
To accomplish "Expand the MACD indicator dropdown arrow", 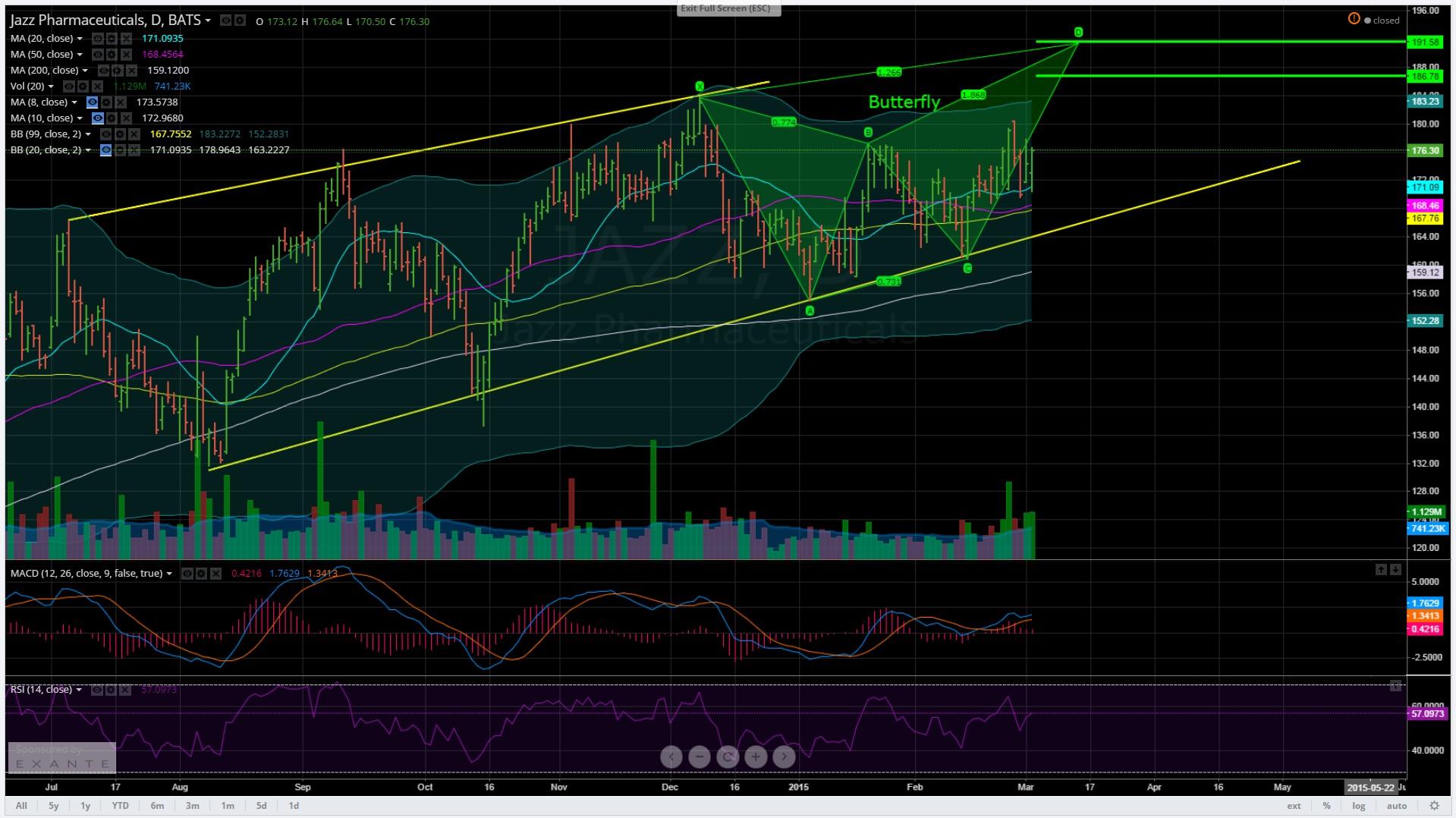I will [x=168, y=574].
